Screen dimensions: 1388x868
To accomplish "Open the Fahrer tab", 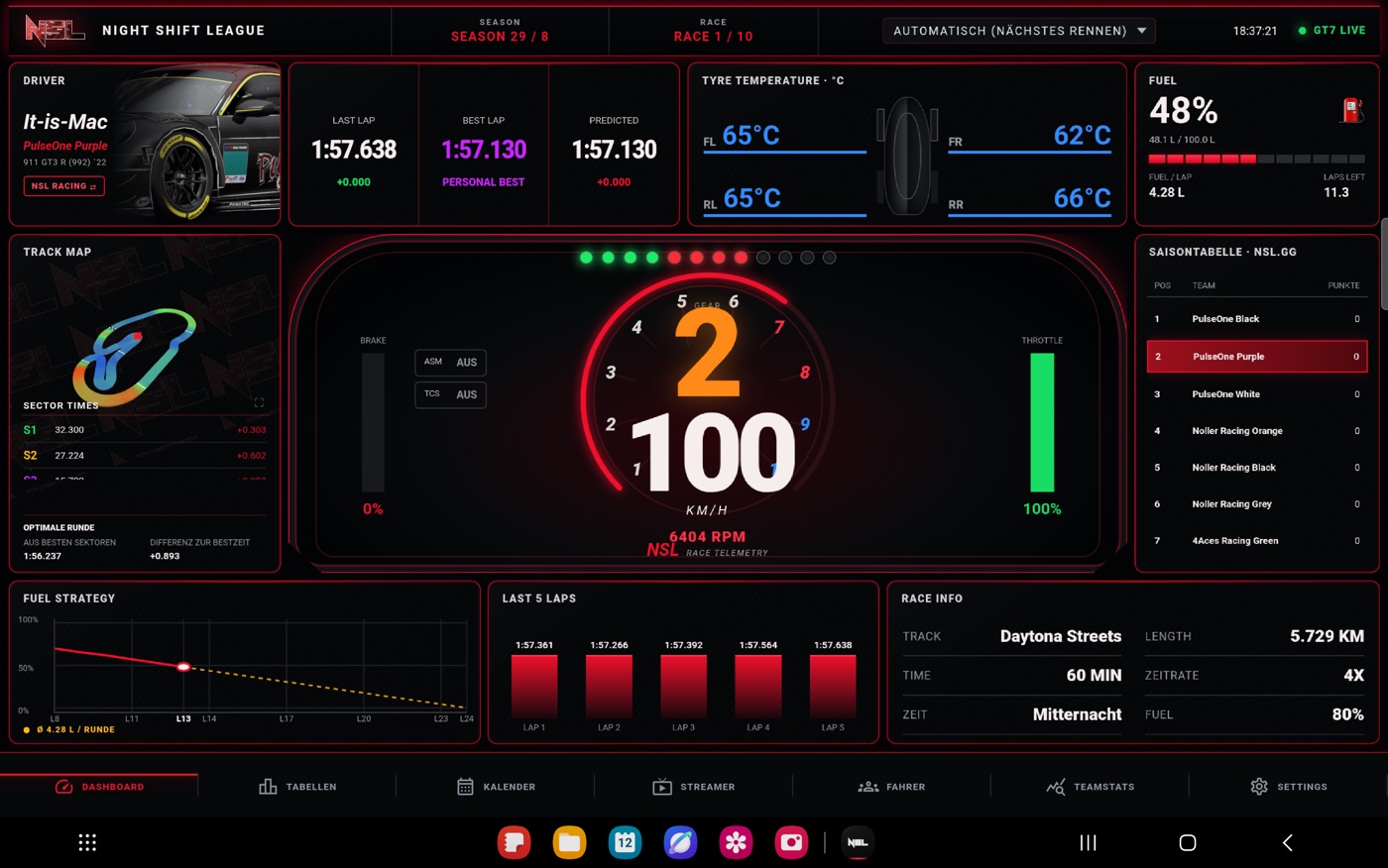I will coord(891,787).
